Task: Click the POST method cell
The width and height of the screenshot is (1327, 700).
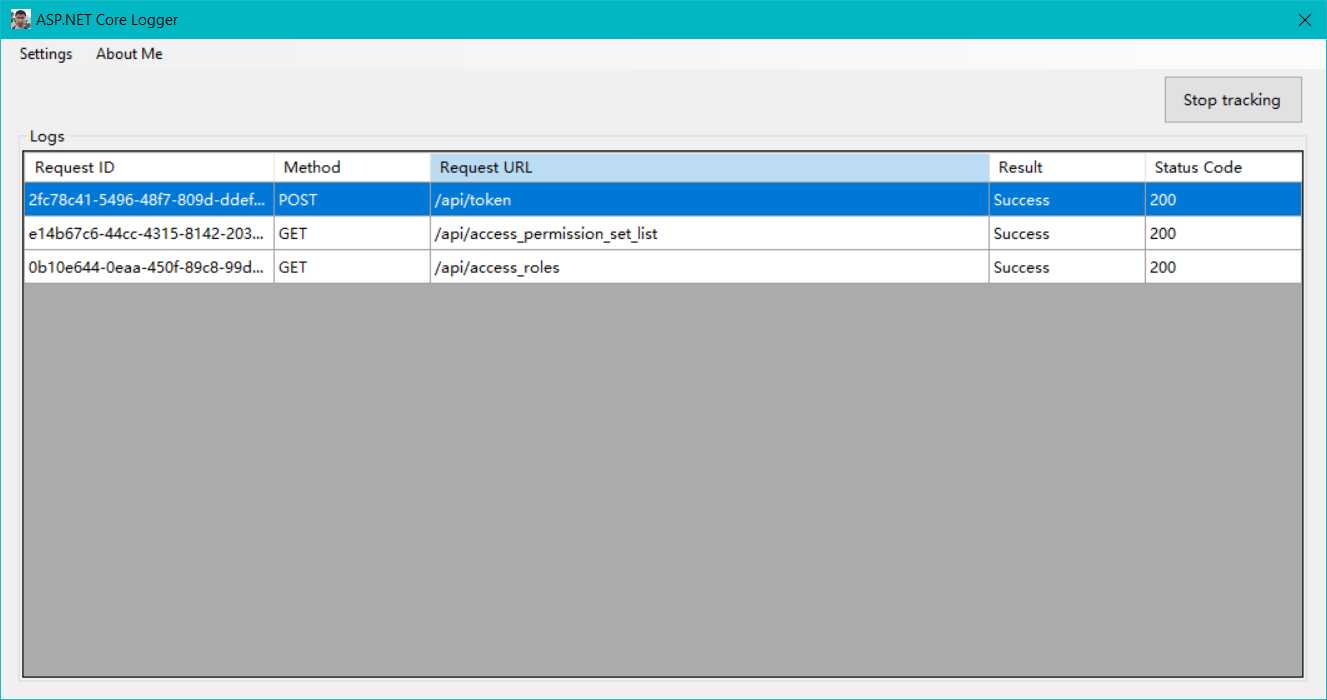Action: (352, 200)
